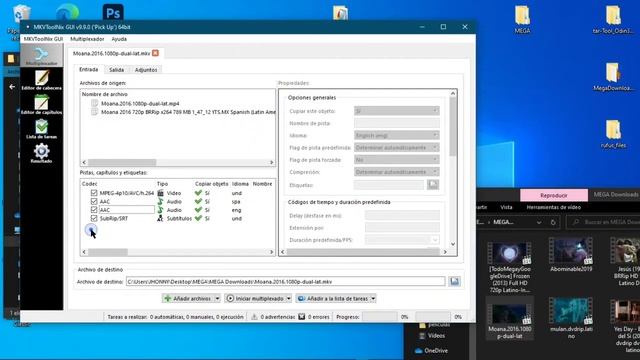The height and width of the screenshot is (360, 640).
Task: Open Flag de pista predefinida dropdown
Action: coord(396,147)
